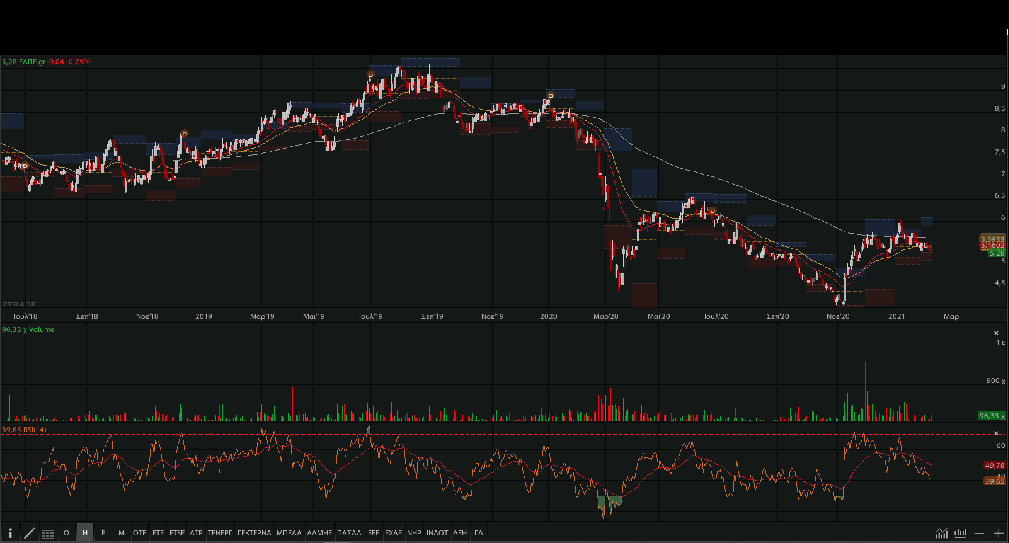Select the ATP symbol shortcut
Screen dimensions: 1009x543
click(196, 533)
